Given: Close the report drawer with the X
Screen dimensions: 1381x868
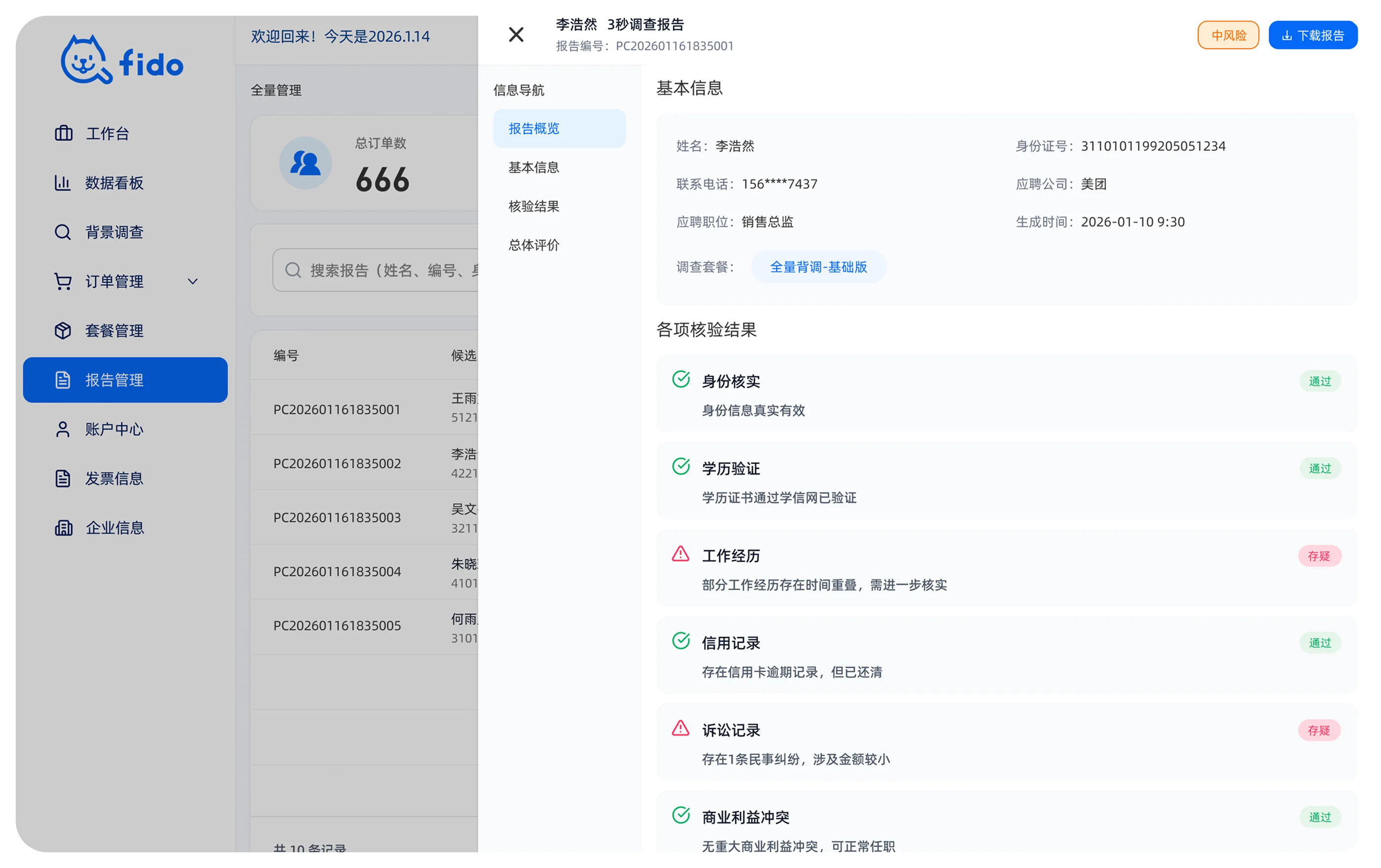Looking at the screenshot, I should coord(516,34).
